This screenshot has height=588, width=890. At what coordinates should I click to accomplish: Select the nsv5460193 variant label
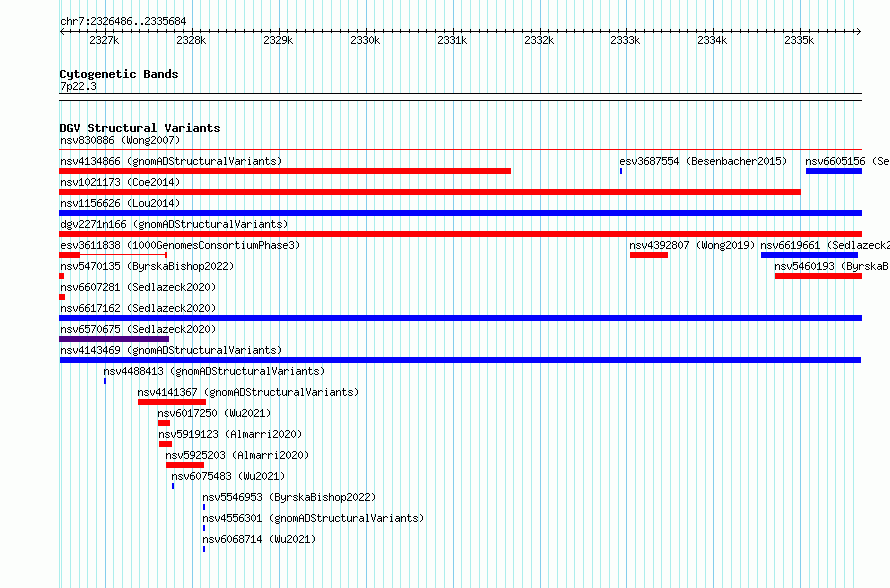832,266
